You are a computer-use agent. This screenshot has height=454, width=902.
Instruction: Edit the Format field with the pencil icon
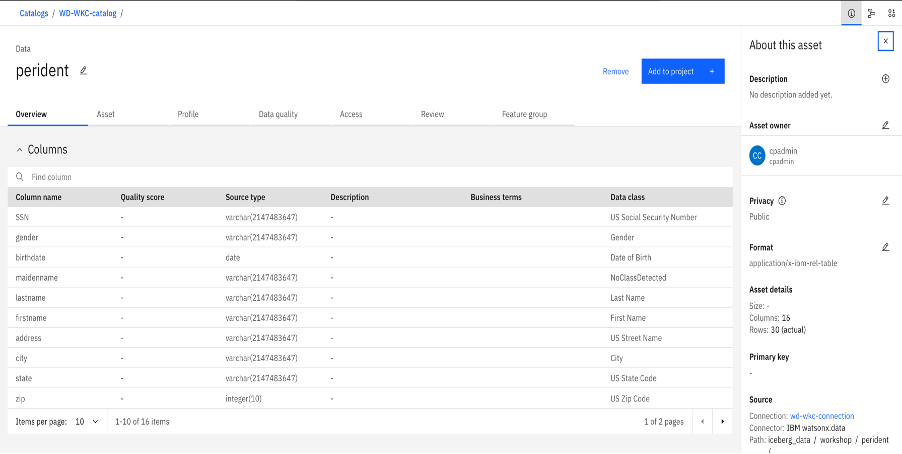pyautogui.click(x=885, y=247)
